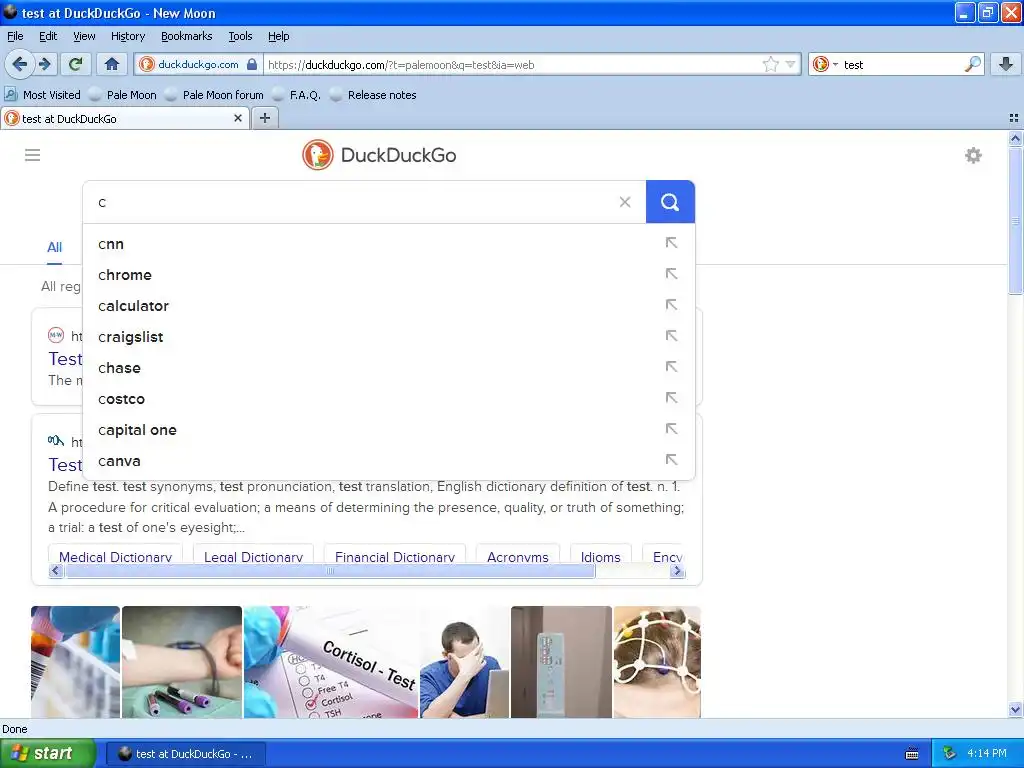Select the 'craigslist' suggestion
1024x768 pixels.
389,337
